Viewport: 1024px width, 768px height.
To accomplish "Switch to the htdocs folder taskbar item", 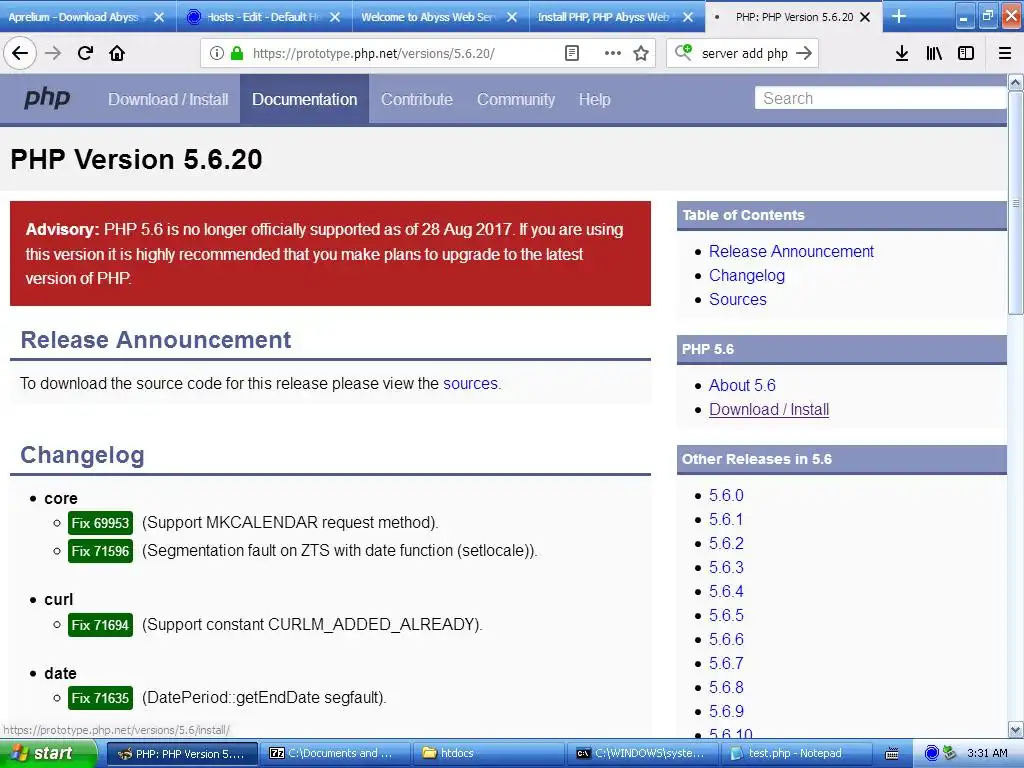I will [487, 753].
